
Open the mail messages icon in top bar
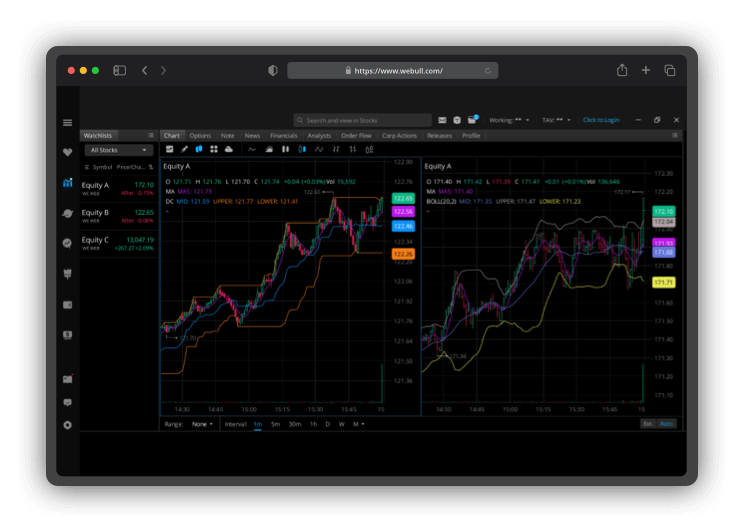442,120
